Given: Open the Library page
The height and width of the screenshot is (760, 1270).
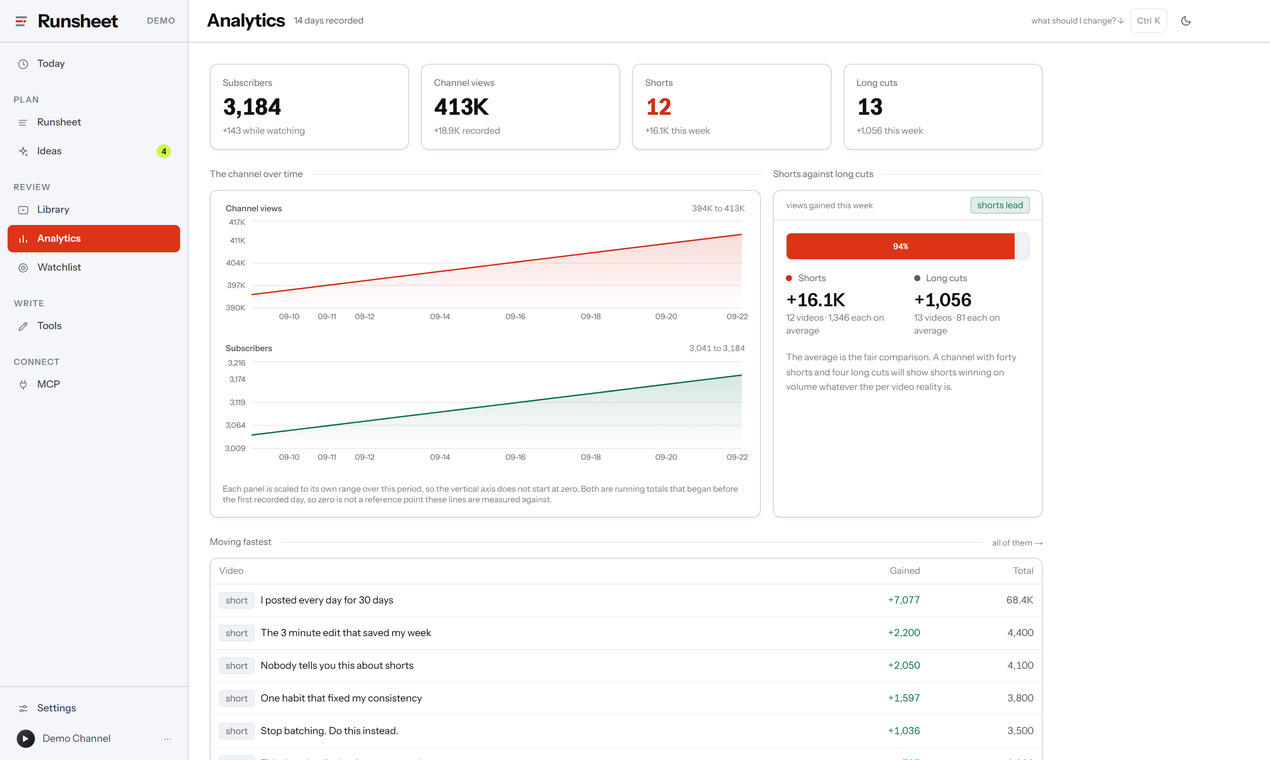Looking at the screenshot, I should tap(94, 210).
